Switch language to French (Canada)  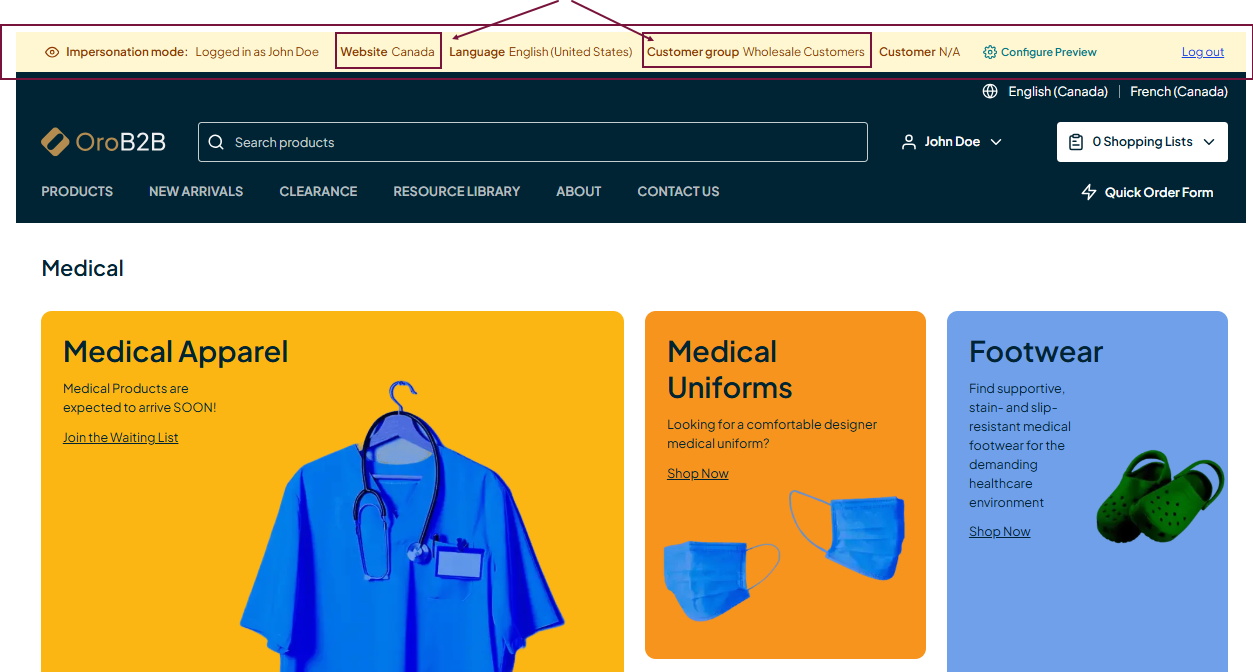[x=1178, y=91]
